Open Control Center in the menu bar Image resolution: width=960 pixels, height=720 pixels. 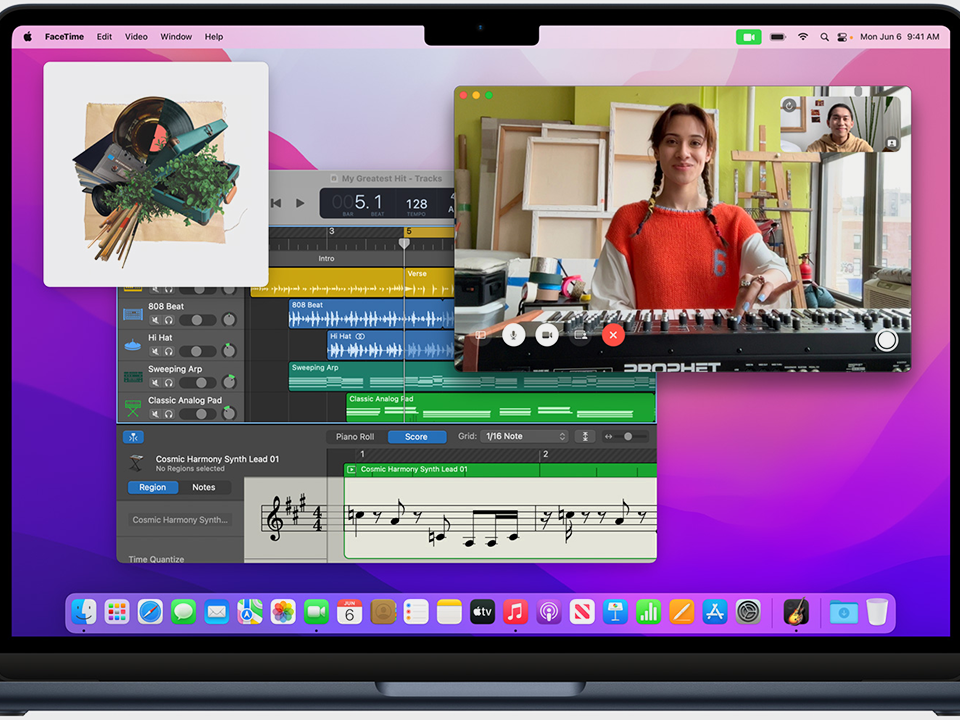842,37
